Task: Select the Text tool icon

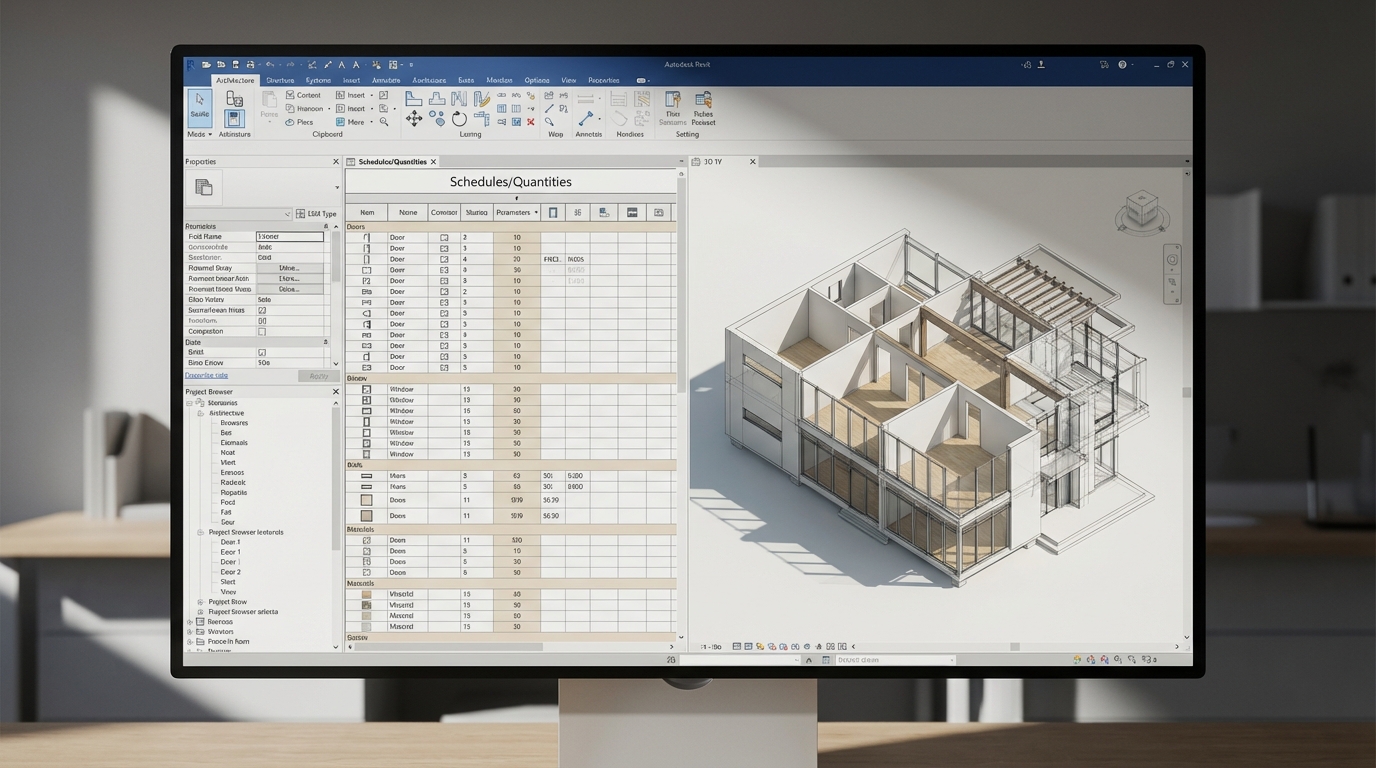Action: pos(341,66)
